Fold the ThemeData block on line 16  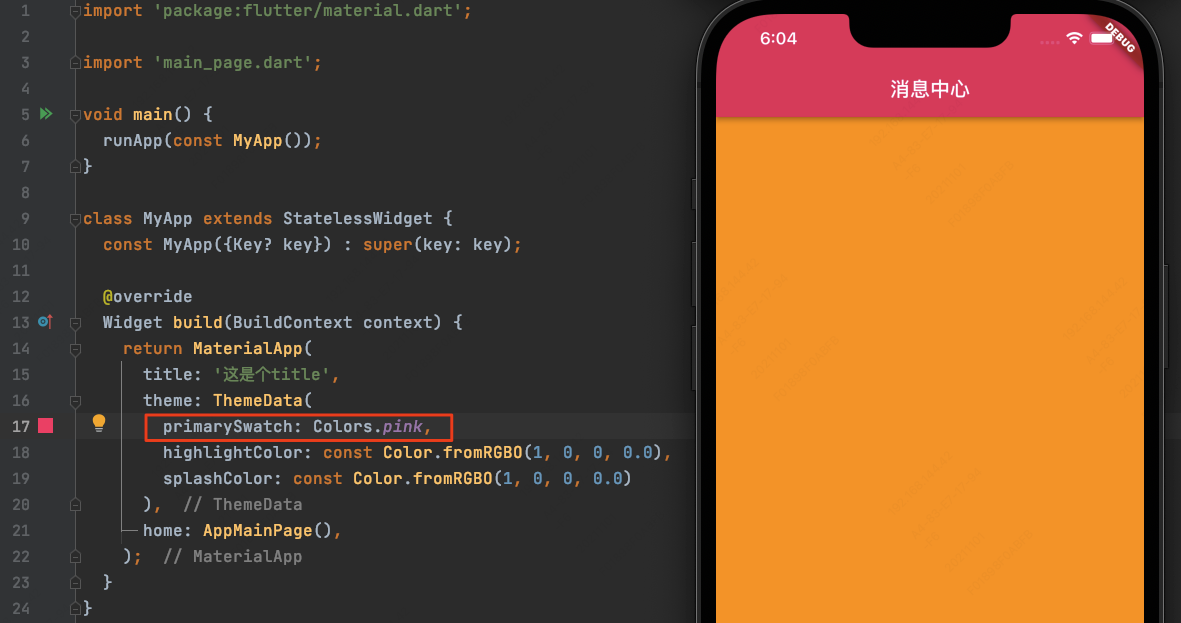point(75,402)
